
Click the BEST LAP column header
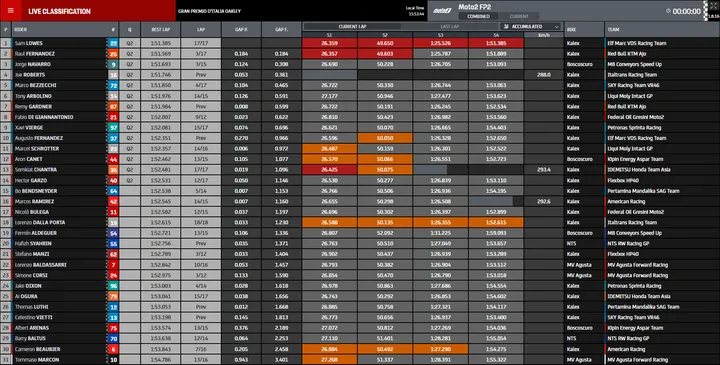tap(161, 29)
